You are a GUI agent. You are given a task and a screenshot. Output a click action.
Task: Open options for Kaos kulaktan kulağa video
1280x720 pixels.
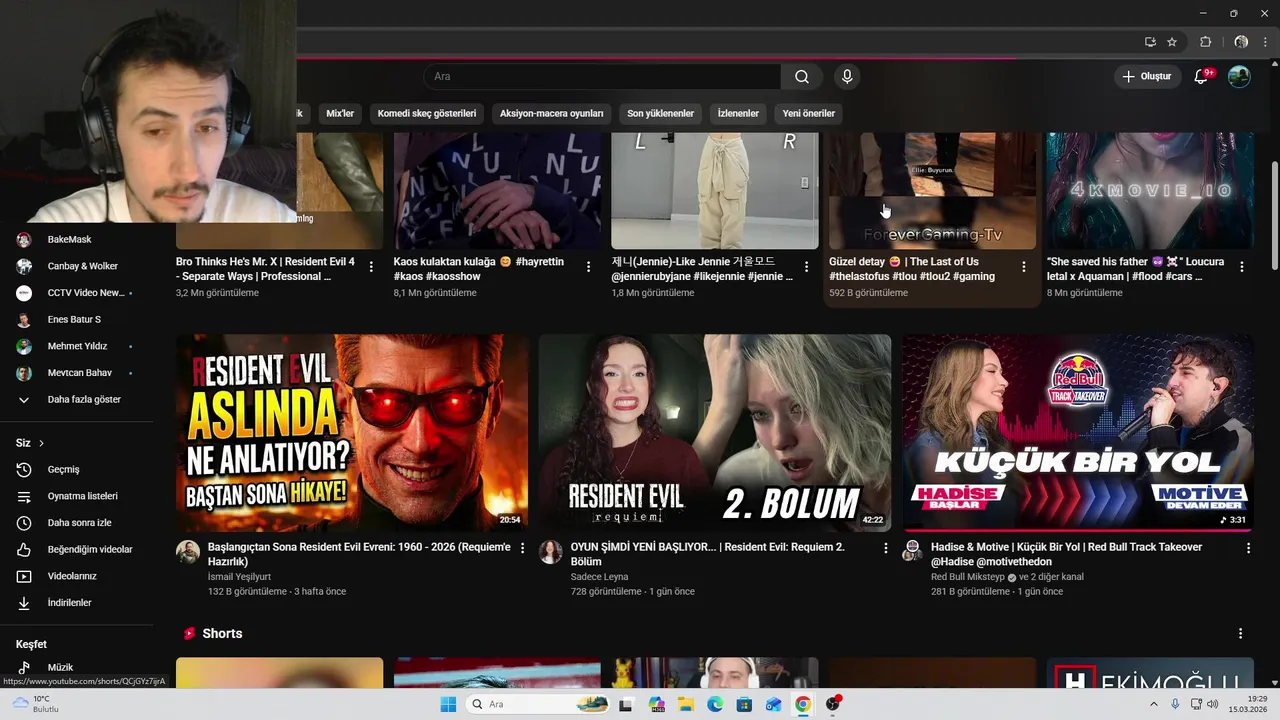click(x=589, y=267)
